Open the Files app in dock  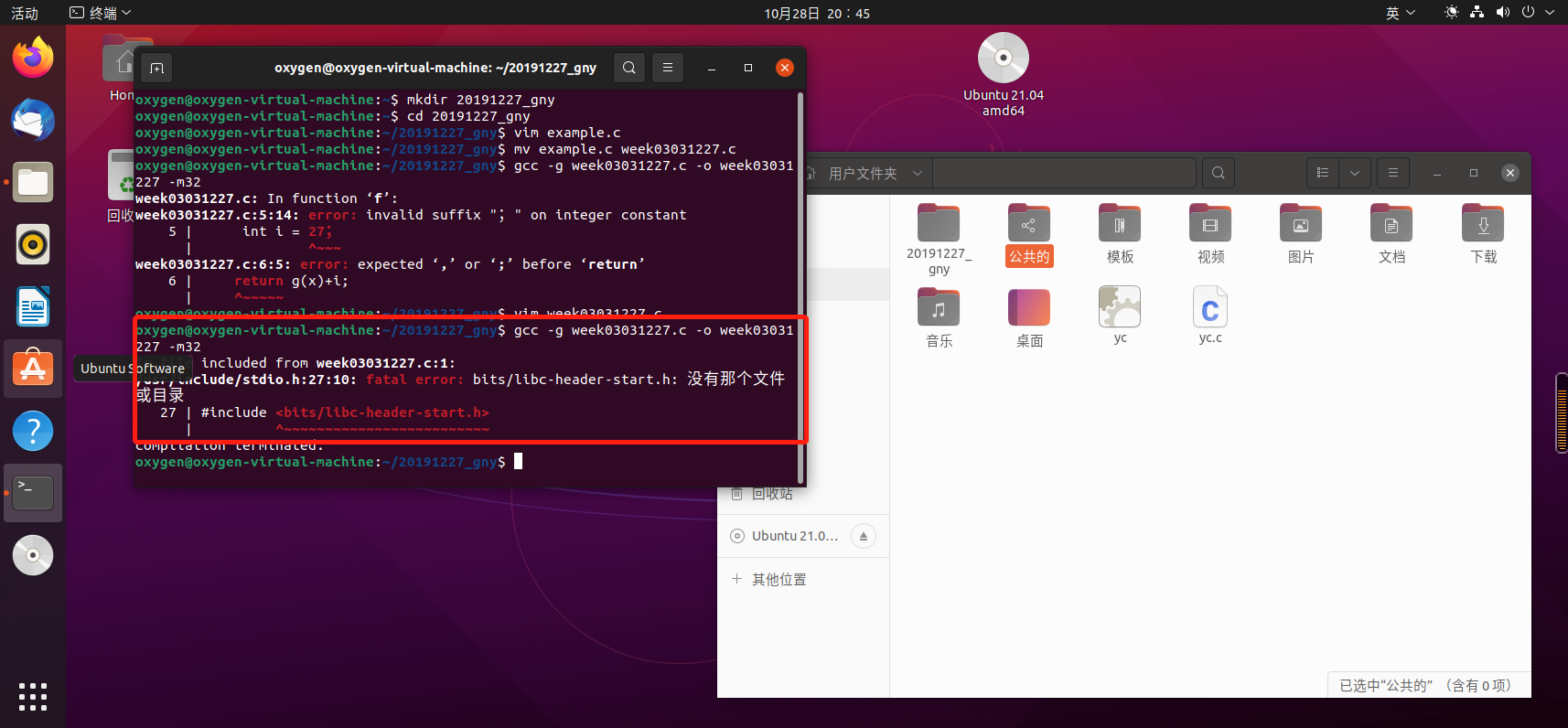(x=33, y=182)
